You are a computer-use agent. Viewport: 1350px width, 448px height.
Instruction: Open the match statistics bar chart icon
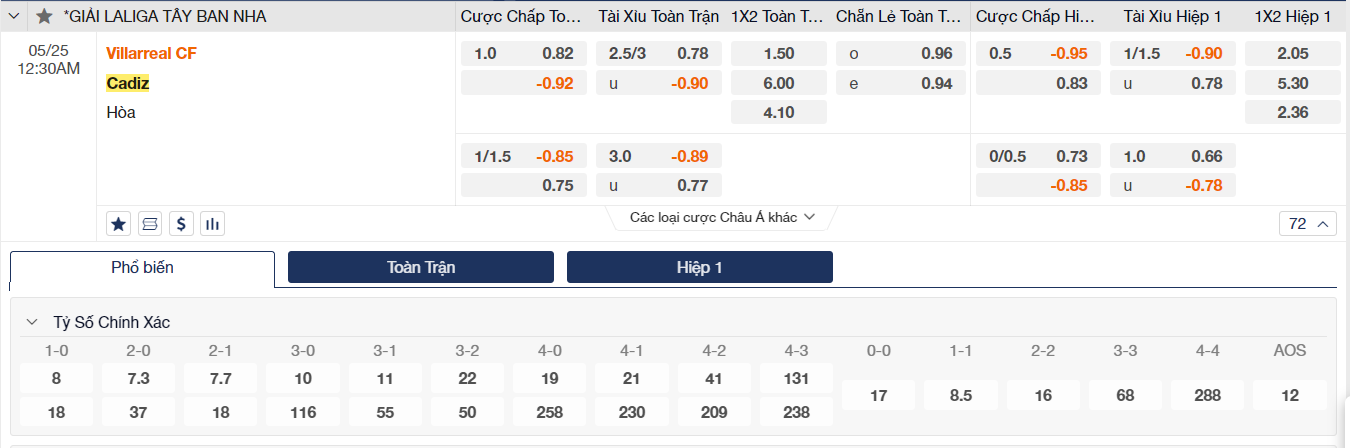pos(212,224)
